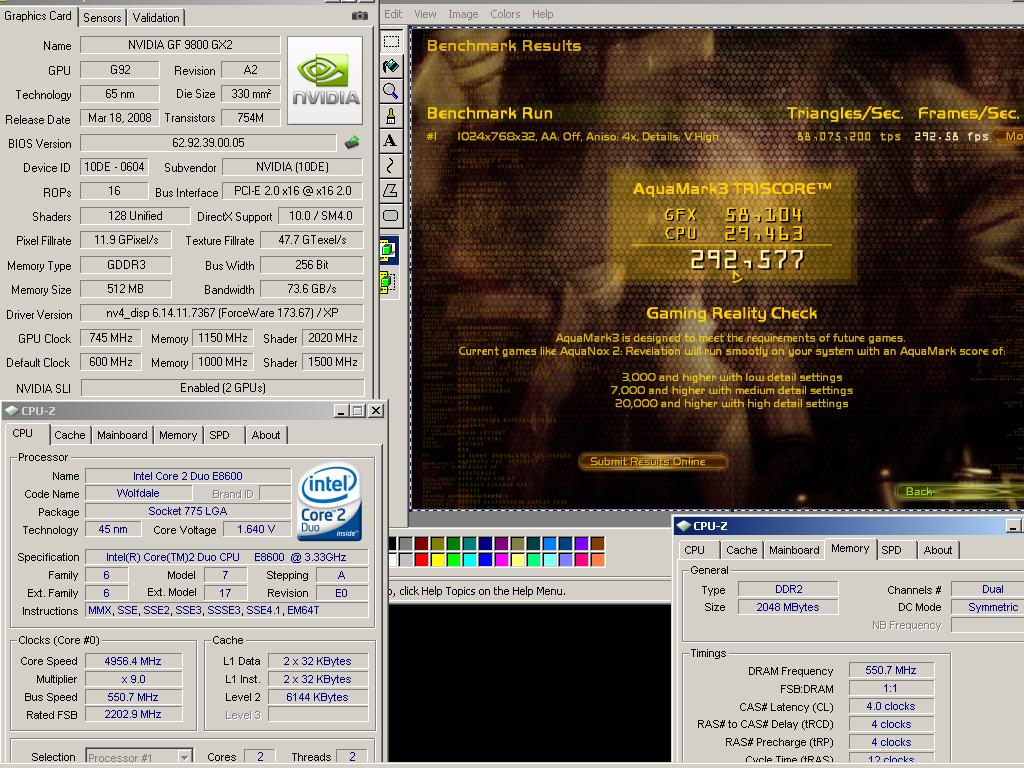Click Core Speed value 4956.4 MHz
Image resolution: width=1024 pixels, height=768 pixels.
point(133,661)
